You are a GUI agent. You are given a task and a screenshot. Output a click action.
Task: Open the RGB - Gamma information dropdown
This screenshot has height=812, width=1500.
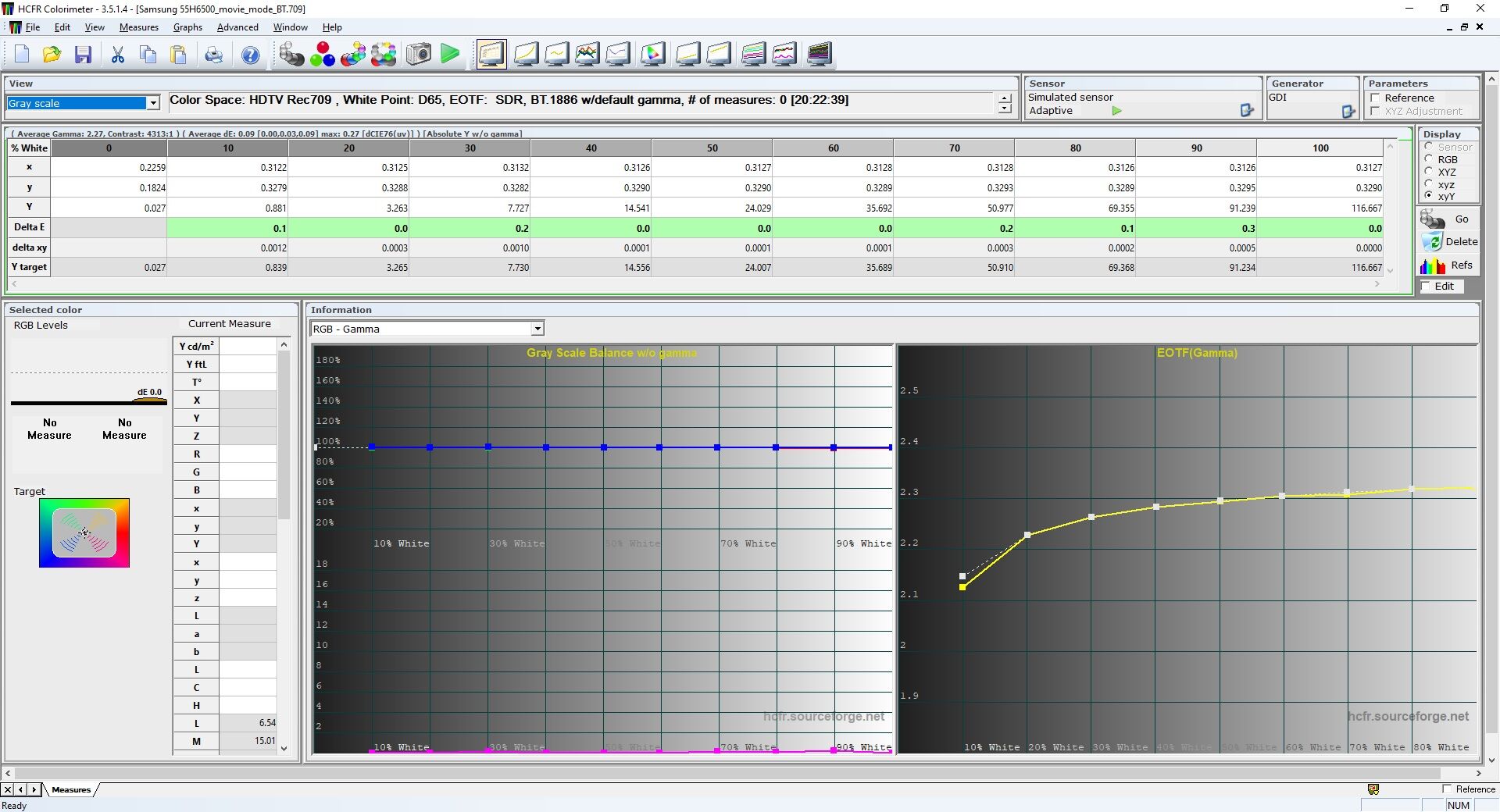pyautogui.click(x=537, y=329)
